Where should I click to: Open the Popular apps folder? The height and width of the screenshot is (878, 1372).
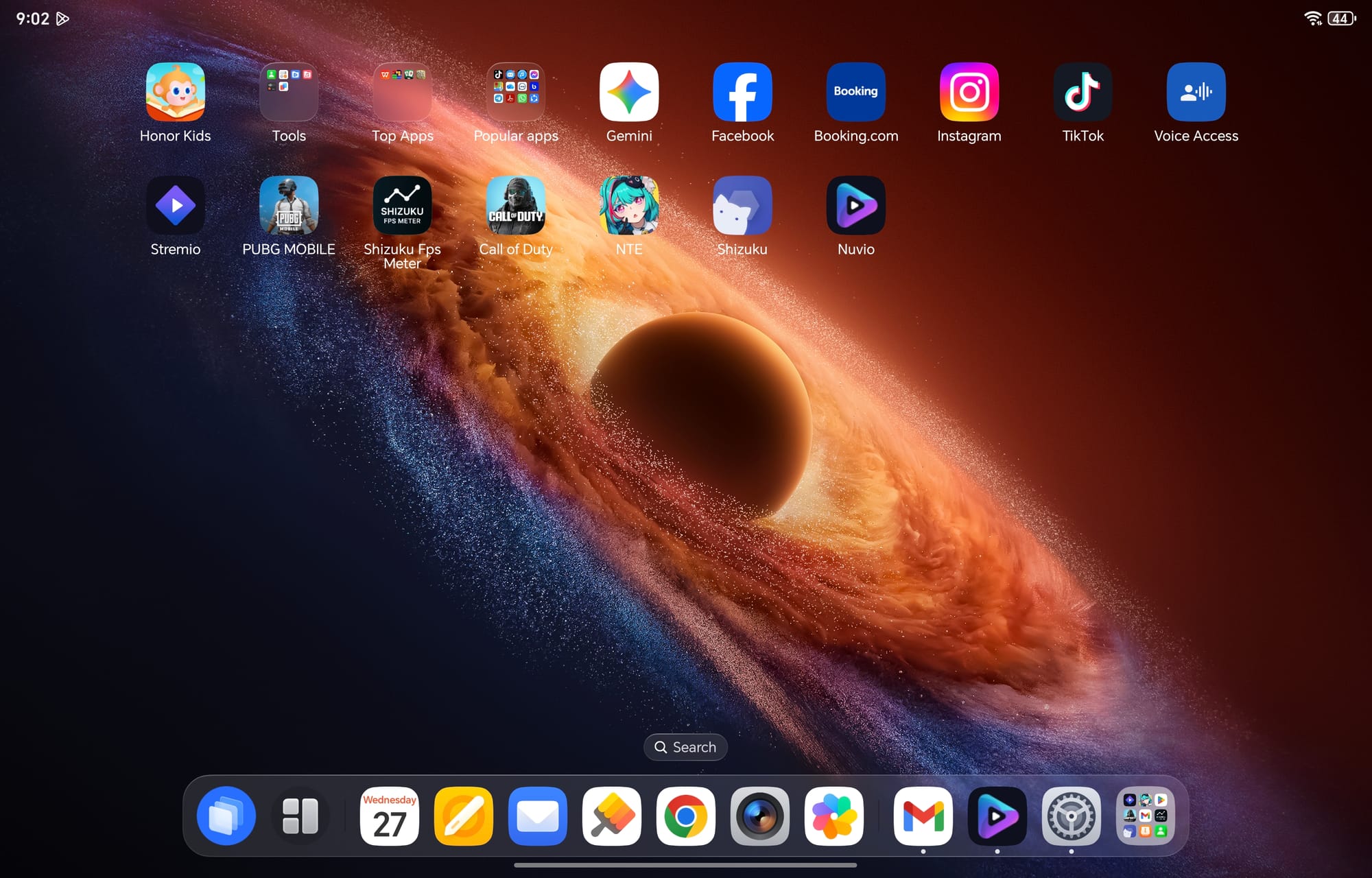(516, 92)
